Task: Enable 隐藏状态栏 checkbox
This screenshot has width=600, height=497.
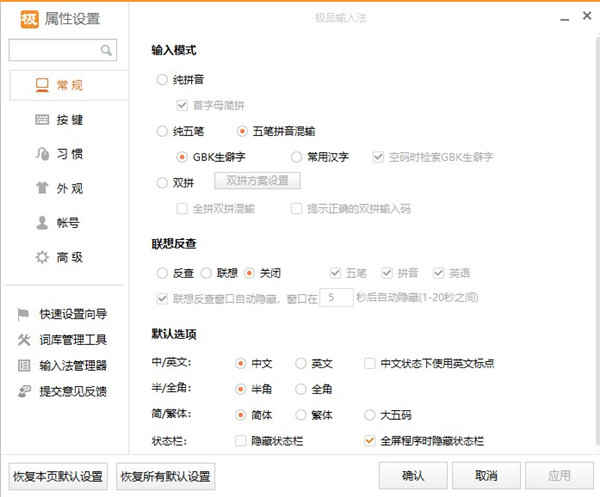Action: pos(240,441)
